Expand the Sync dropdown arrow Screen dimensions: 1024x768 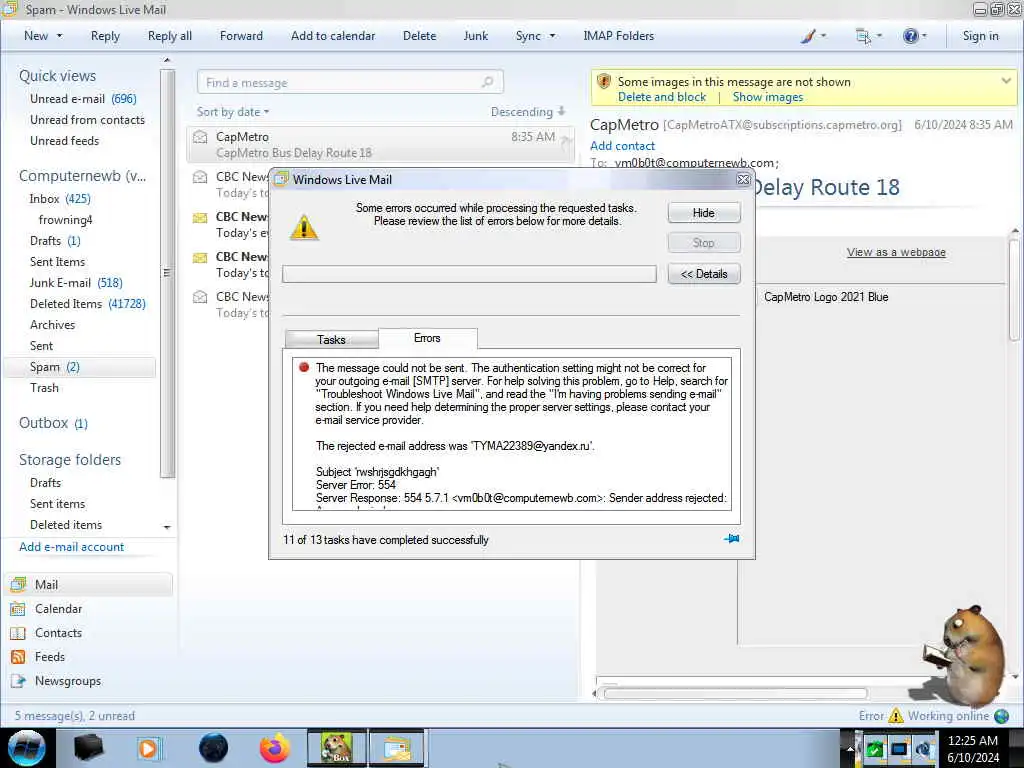(552, 36)
